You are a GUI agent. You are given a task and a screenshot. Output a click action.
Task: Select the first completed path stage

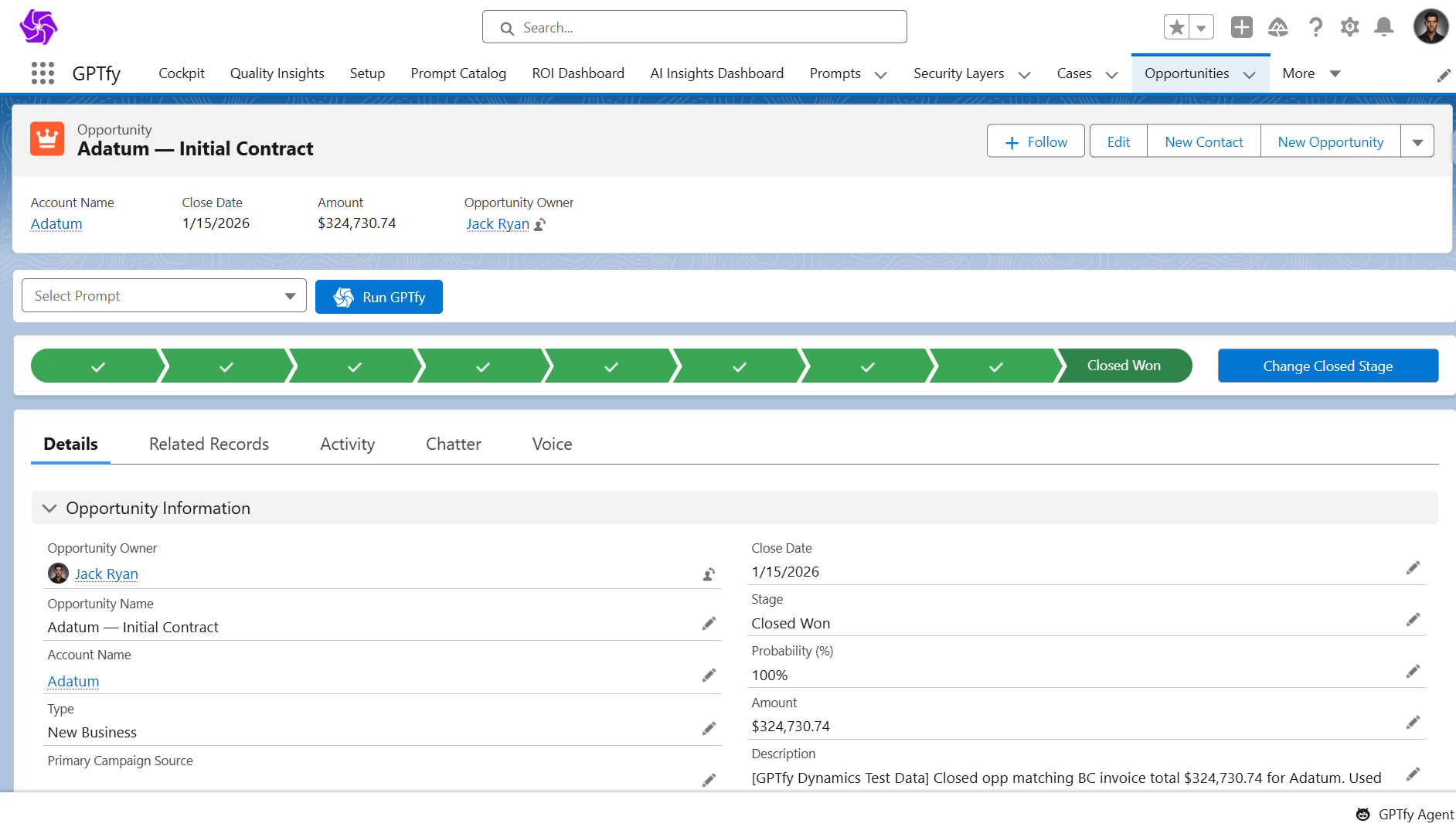click(97, 366)
